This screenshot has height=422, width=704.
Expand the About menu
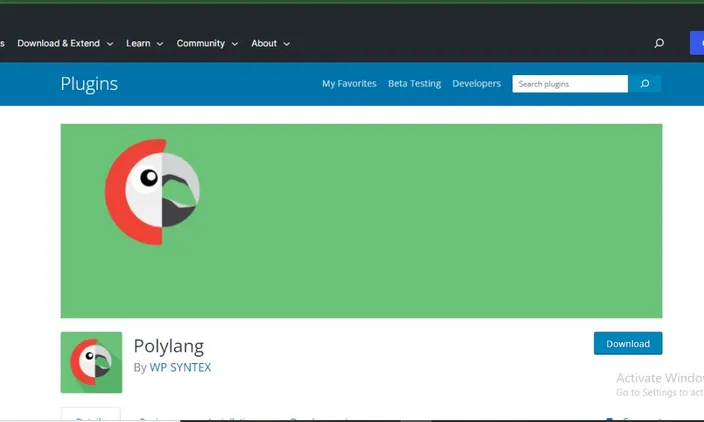tap(270, 44)
